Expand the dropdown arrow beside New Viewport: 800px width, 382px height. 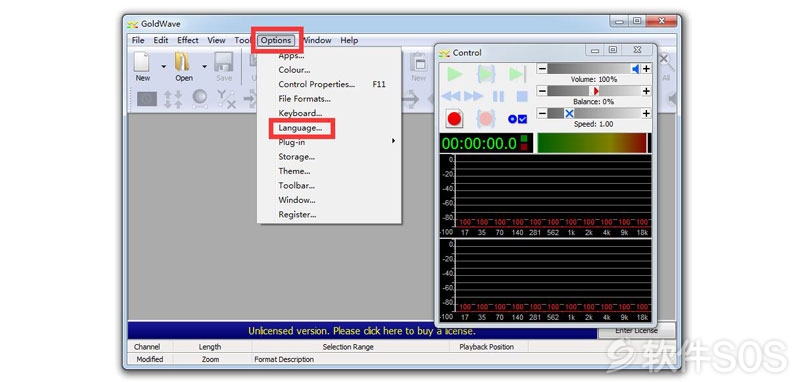point(163,66)
